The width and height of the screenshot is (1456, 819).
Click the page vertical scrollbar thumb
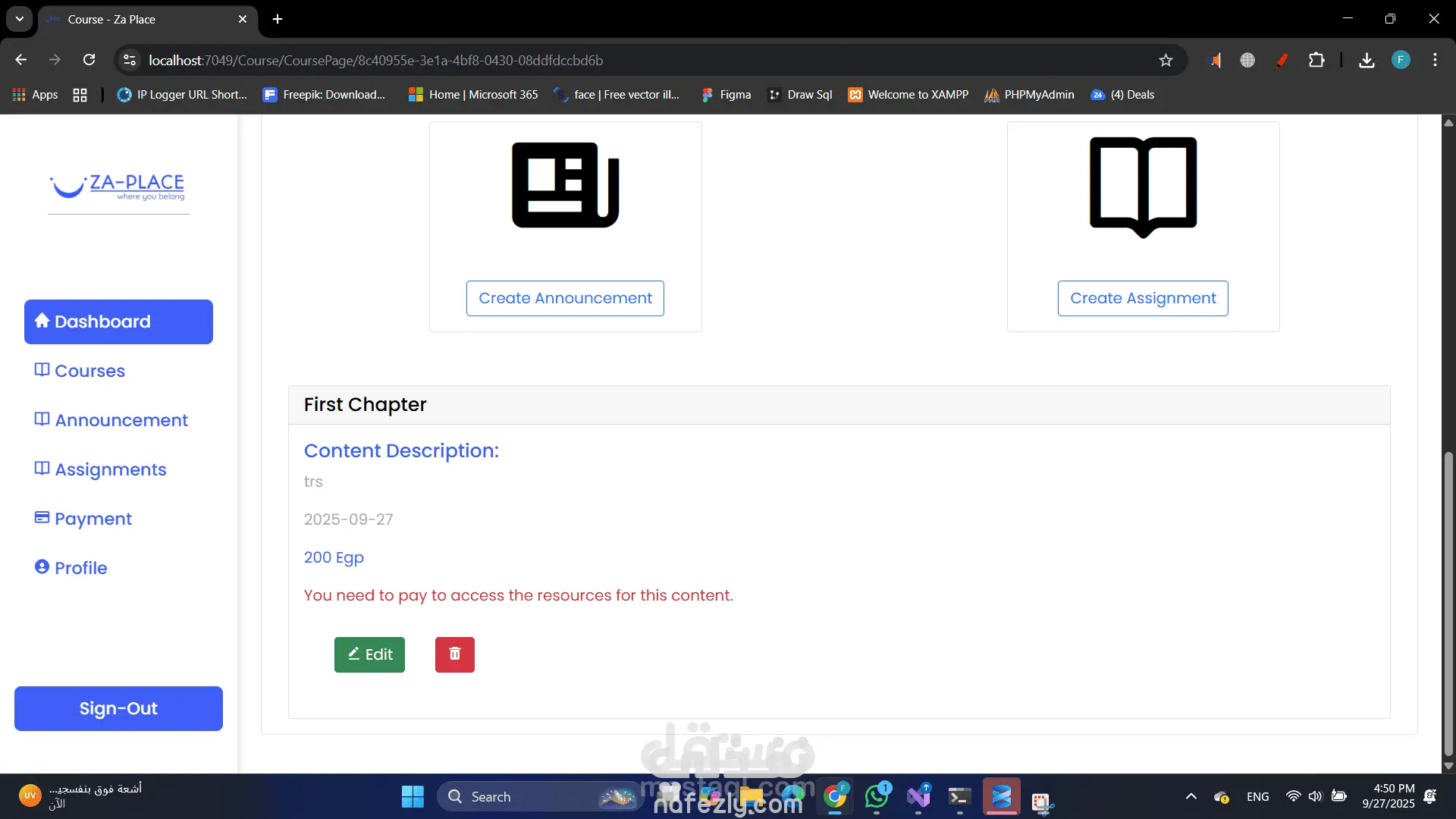[1448, 603]
